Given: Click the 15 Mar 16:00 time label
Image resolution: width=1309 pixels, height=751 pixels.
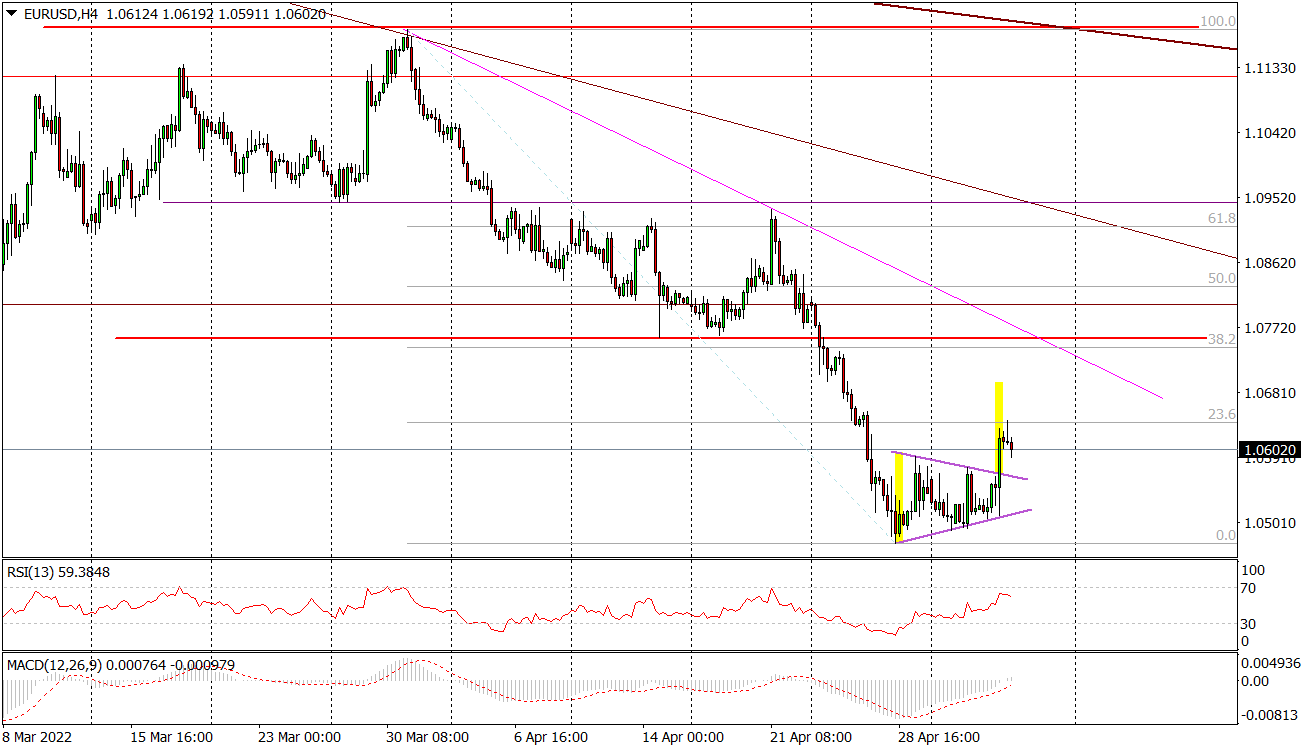Looking at the screenshot, I should click(172, 738).
